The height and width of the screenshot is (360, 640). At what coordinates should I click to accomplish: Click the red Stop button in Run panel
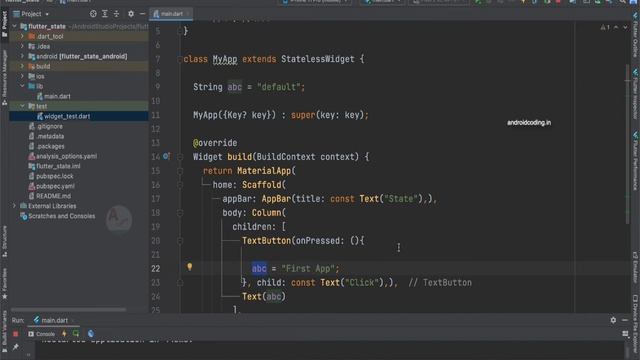point(16,334)
